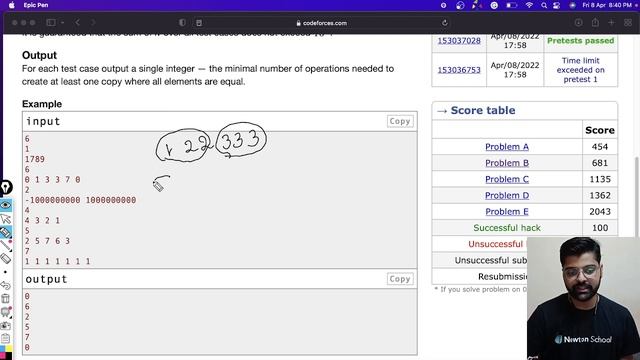Click the page's vertical scrollbar
Viewport: 640px width, 360px height.
637,197
